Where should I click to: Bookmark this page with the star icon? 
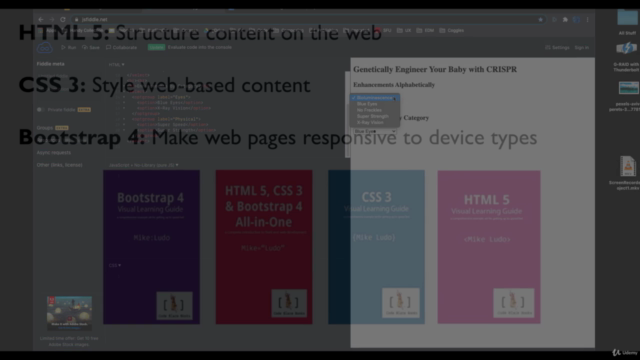[541, 20]
